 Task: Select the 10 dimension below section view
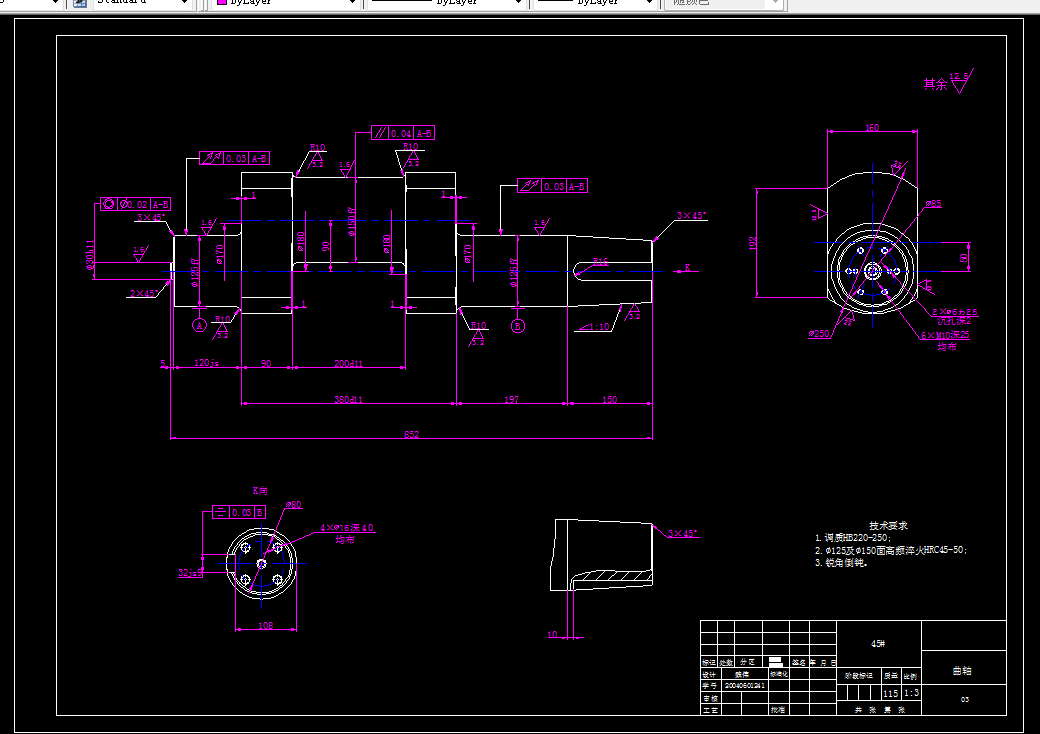tap(552, 635)
